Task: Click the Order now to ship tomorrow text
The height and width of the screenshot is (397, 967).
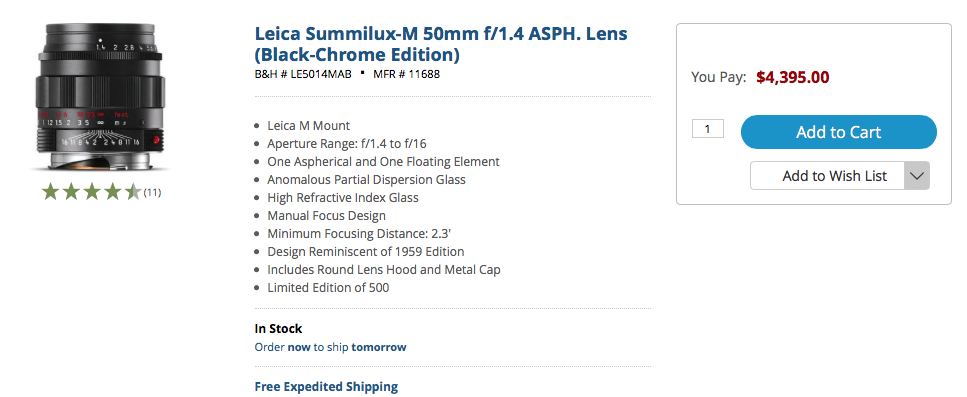Action: tap(331, 347)
